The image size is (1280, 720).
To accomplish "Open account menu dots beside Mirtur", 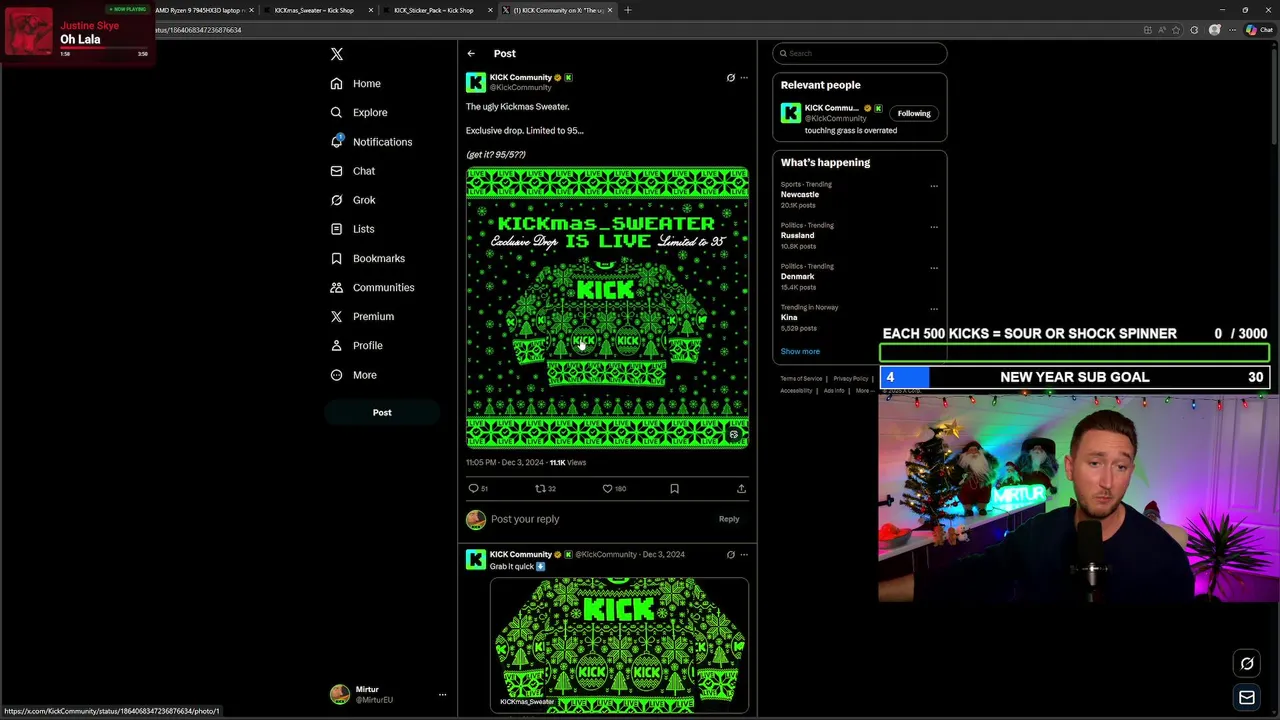I will (x=442, y=695).
